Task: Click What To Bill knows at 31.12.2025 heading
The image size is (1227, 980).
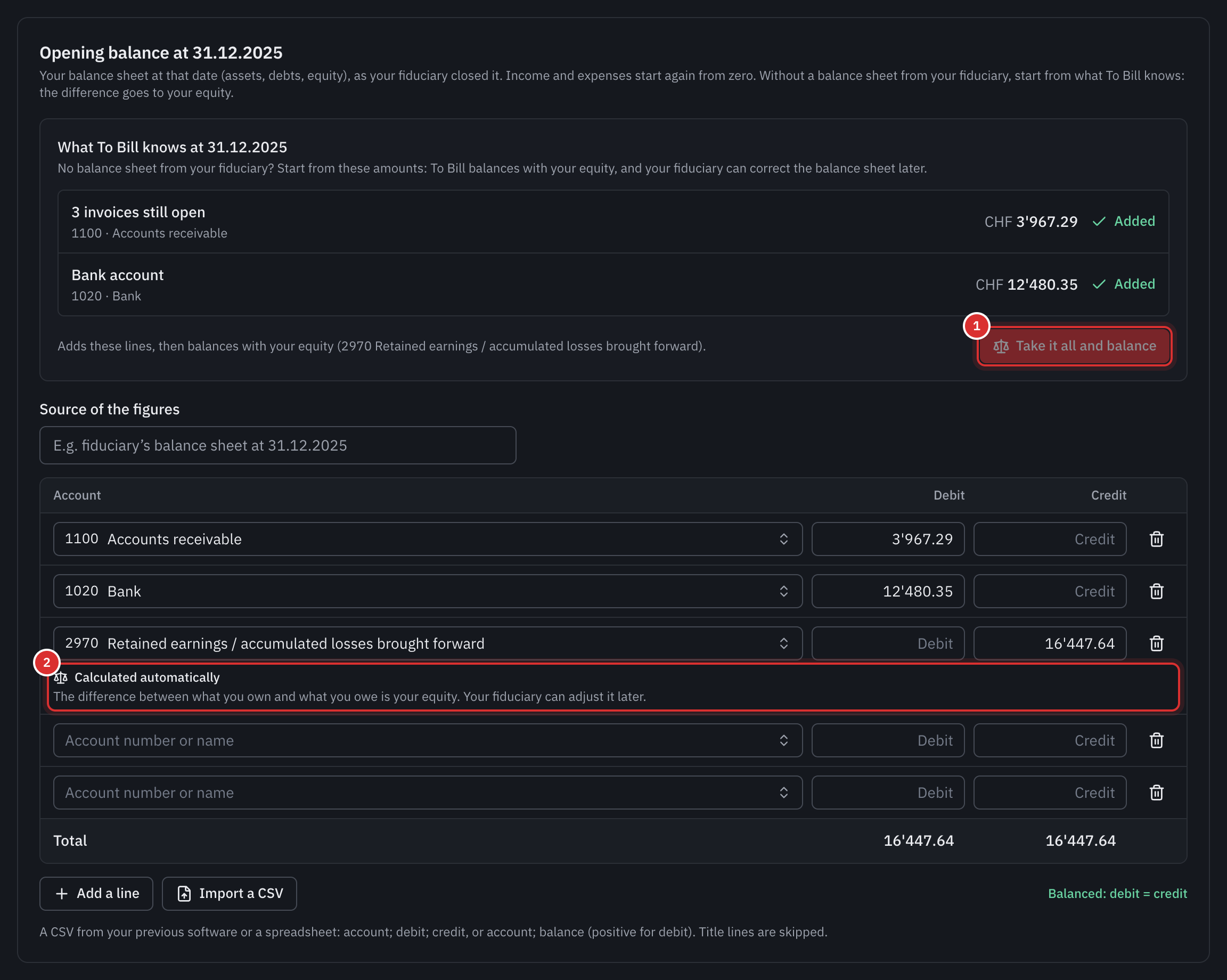Action: click(173, 147)
